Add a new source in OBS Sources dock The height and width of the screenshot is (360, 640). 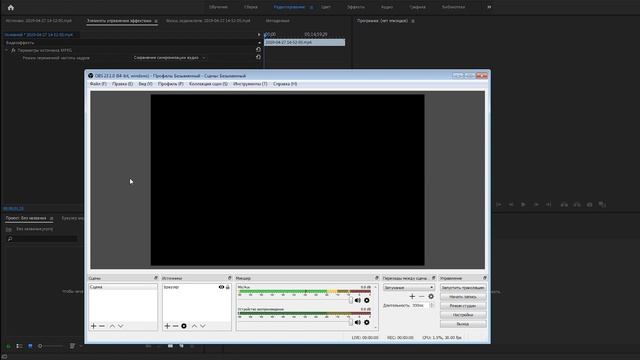tap(167, 326)
